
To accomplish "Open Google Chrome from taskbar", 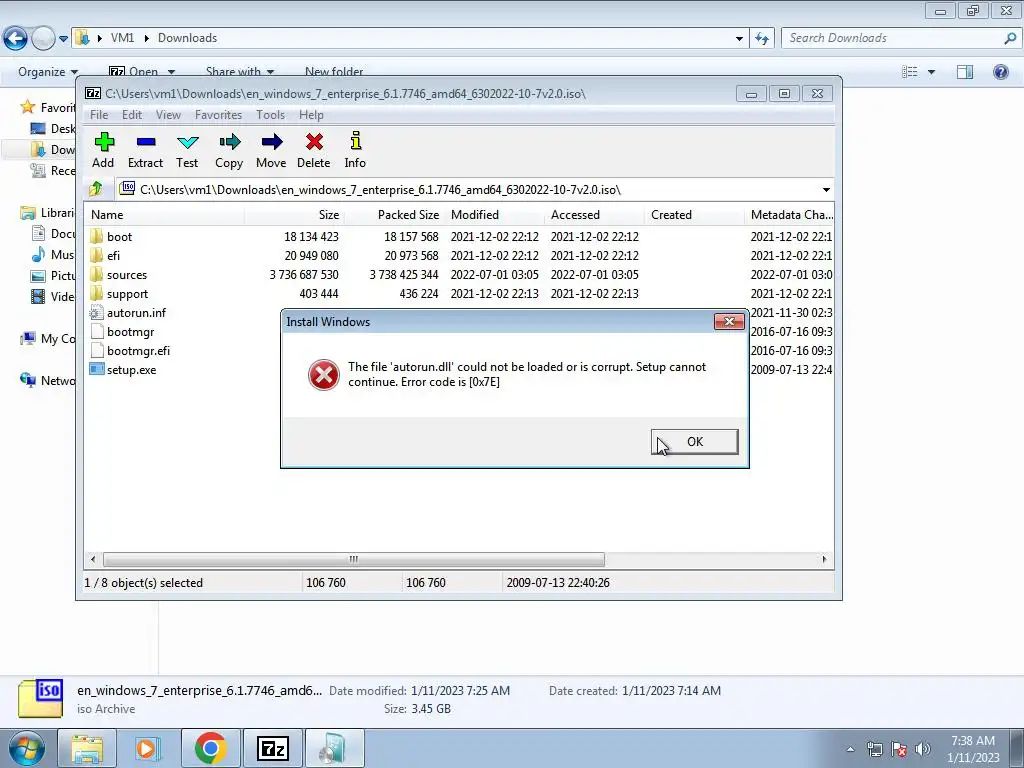I will 210,748.
